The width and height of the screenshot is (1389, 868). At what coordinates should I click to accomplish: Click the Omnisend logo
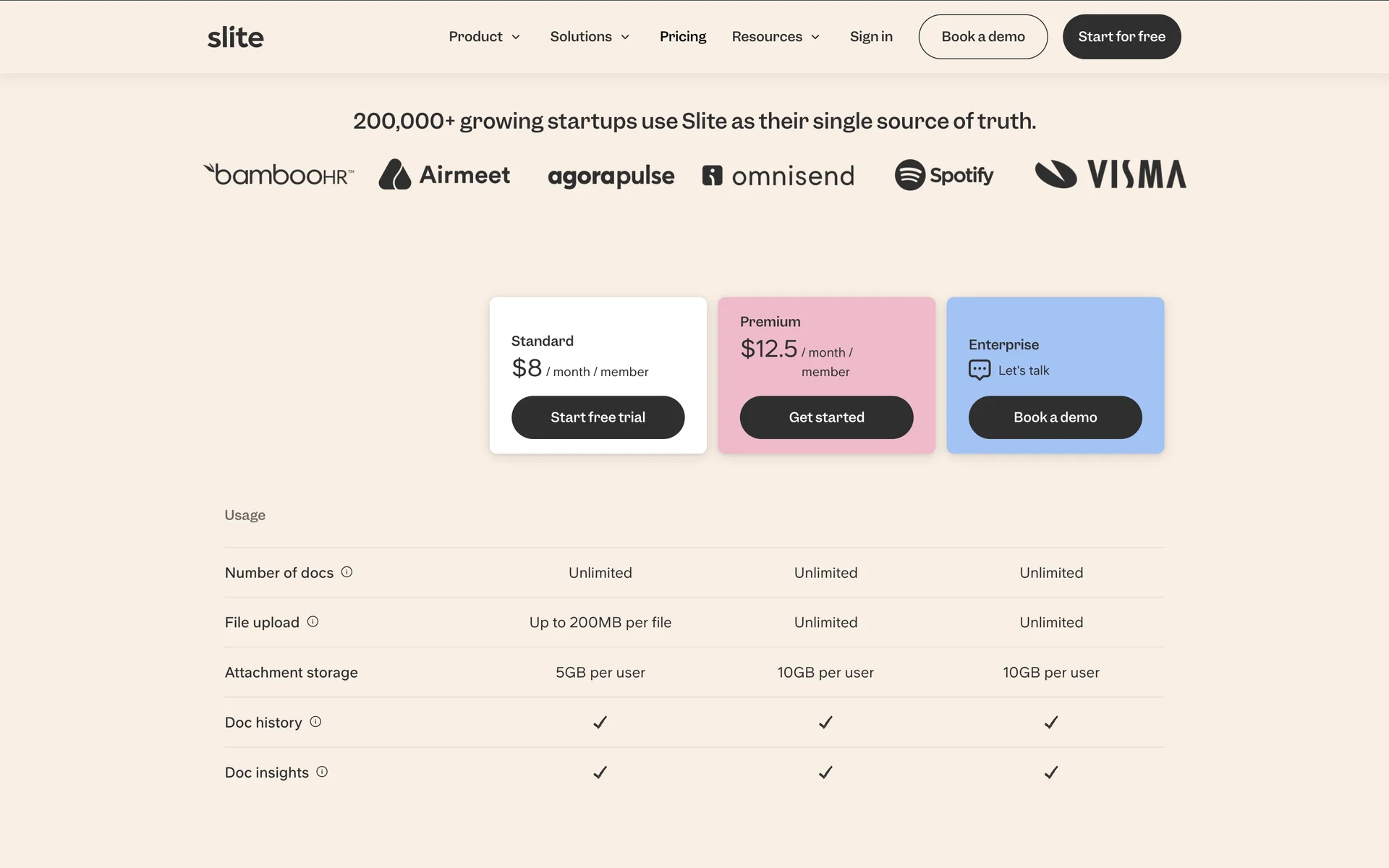coord(778,176)
